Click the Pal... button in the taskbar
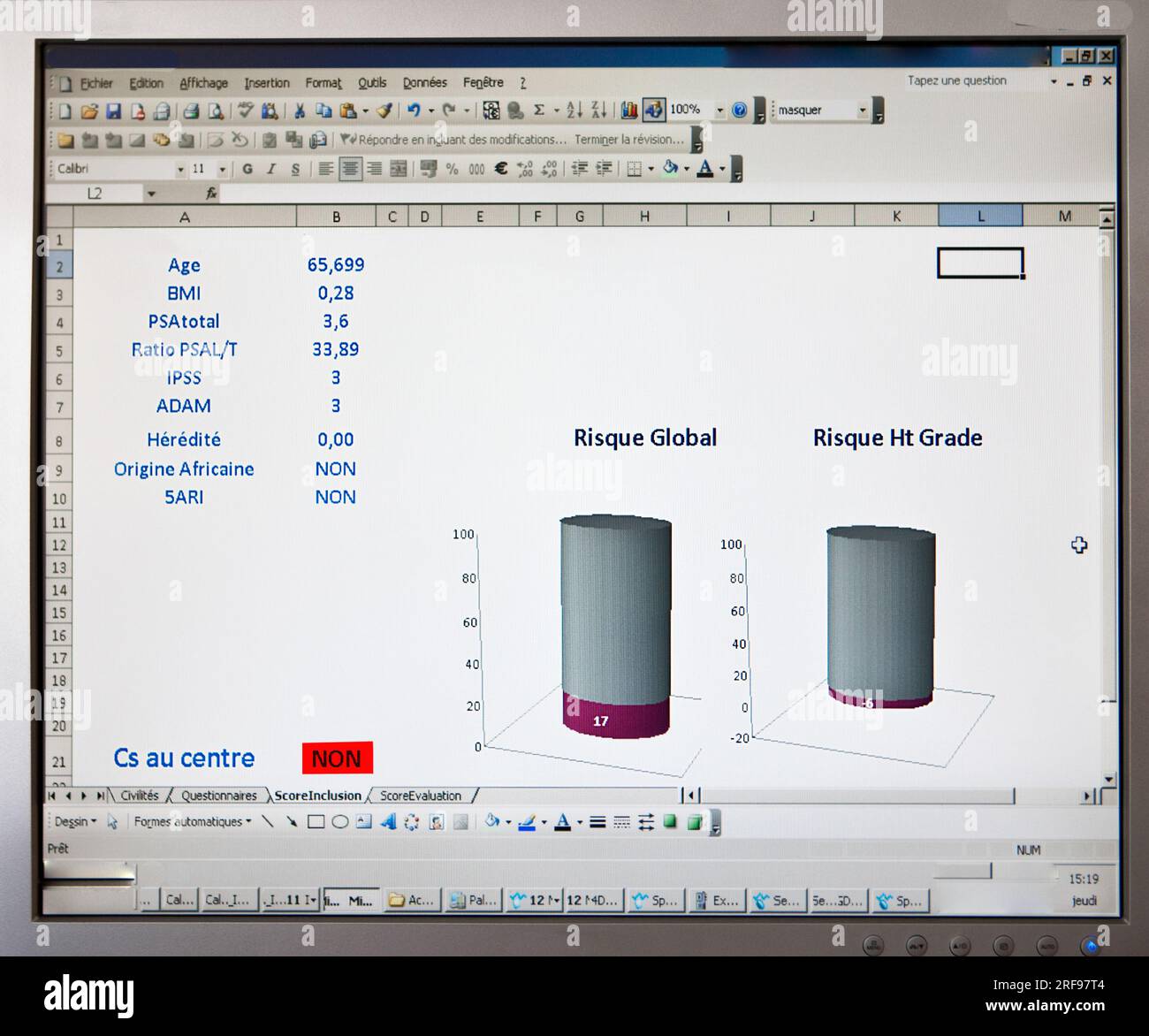1149x1036 pixels. tap(473, 901)
